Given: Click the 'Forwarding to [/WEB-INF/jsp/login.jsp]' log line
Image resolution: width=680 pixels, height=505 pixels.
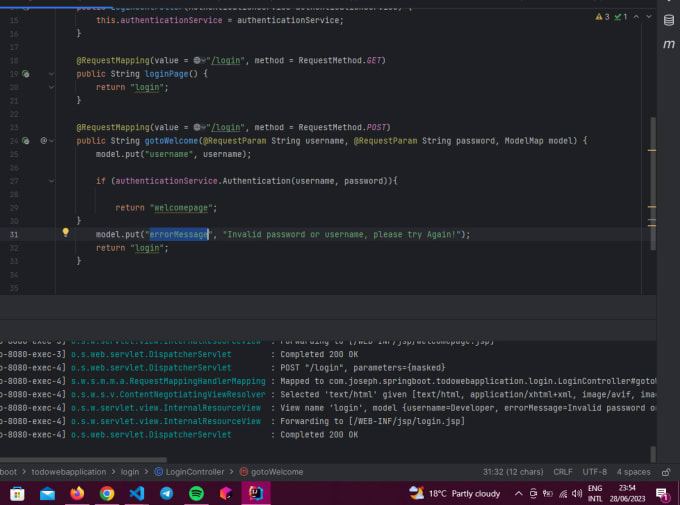Looking at the screenshot, I should tap(372, 421).
